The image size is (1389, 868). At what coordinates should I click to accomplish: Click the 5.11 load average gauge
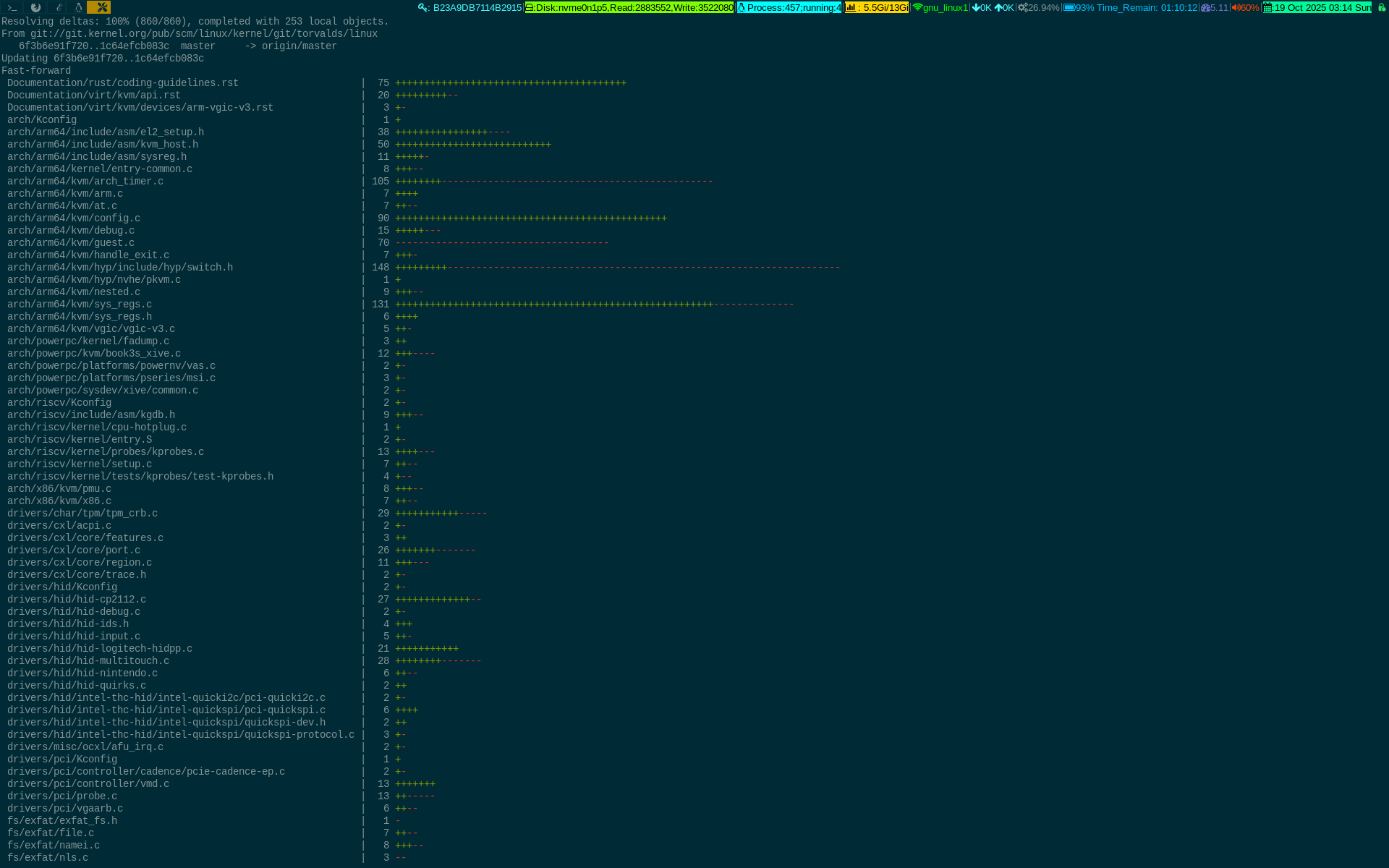[x=1214, y=7]
